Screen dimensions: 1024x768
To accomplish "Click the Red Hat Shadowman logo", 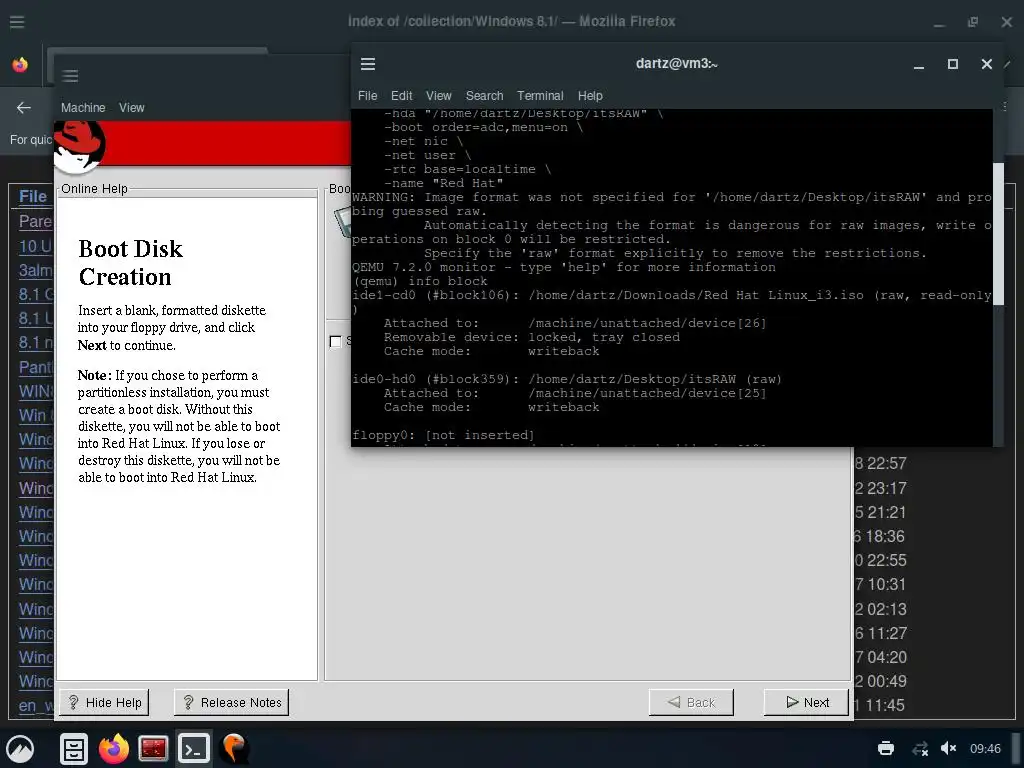I will point(78,147).
